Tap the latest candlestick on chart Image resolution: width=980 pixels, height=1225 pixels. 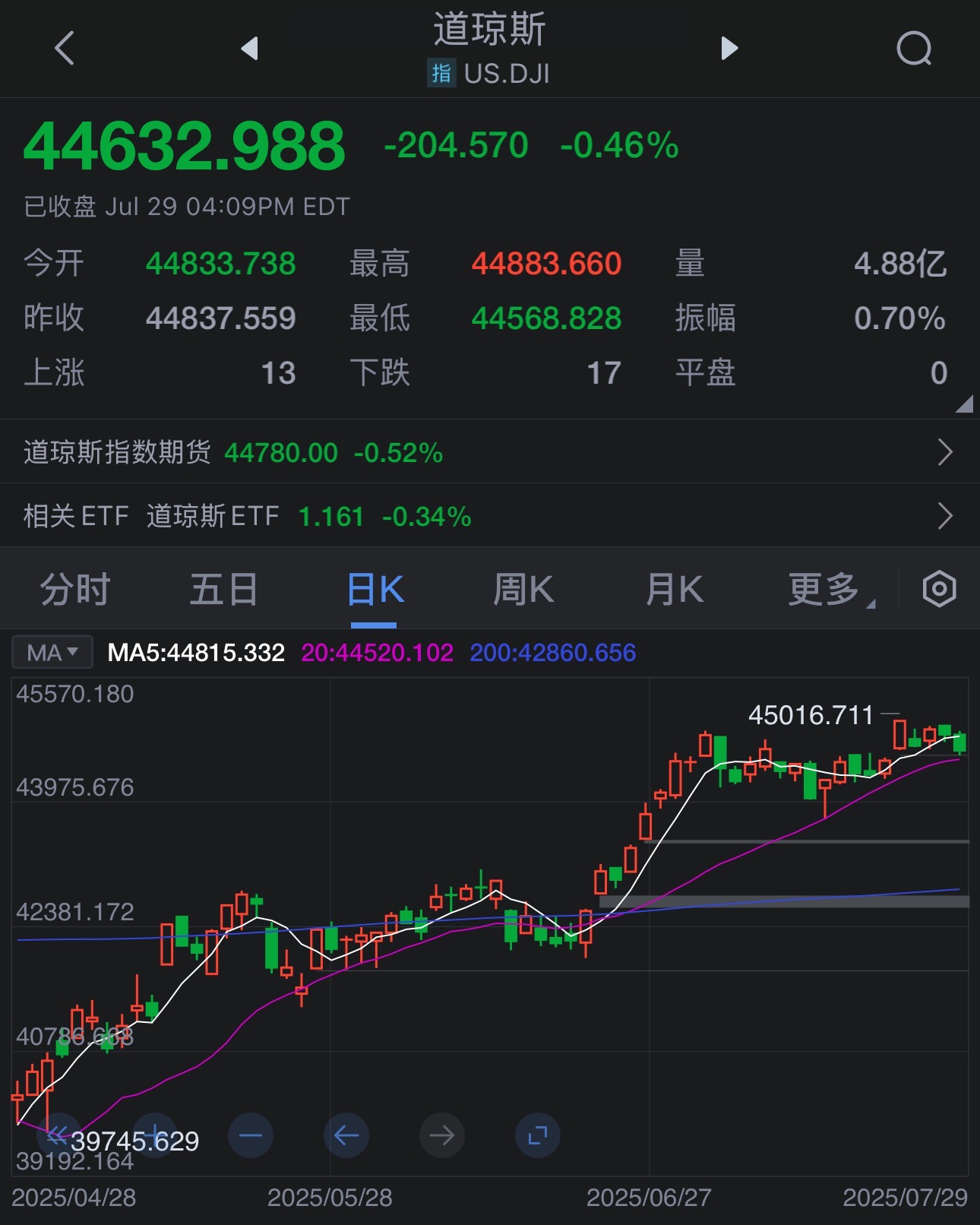(959, 742)
